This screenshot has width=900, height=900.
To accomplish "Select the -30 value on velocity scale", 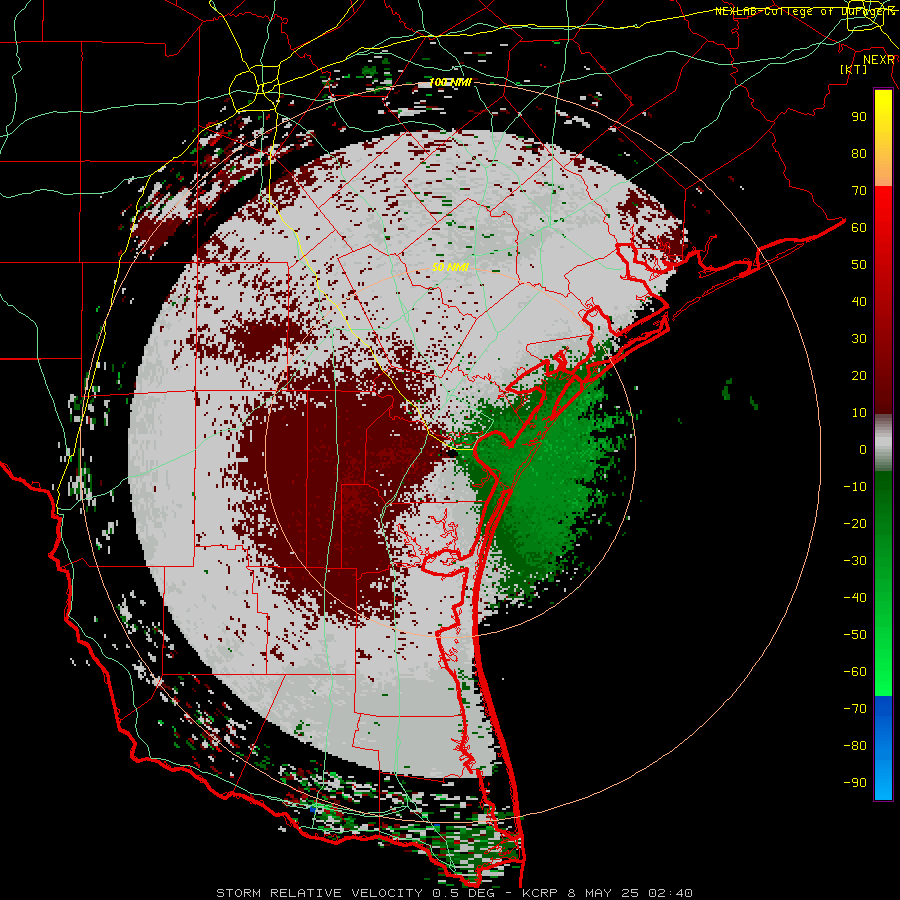I will (855, 561).
